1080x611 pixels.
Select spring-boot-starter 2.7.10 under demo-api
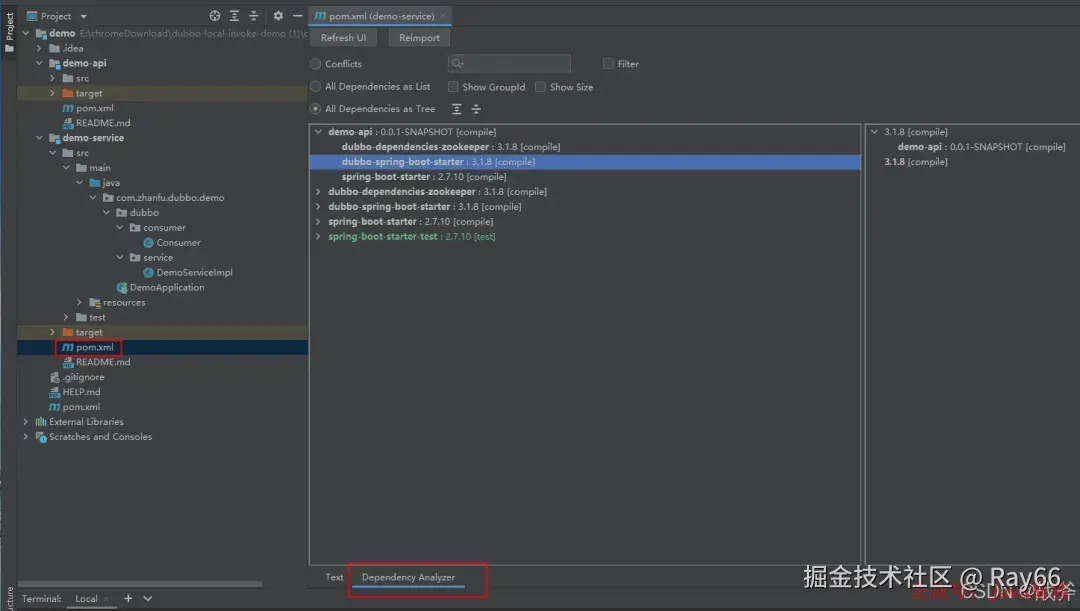(x=424, y=177)
